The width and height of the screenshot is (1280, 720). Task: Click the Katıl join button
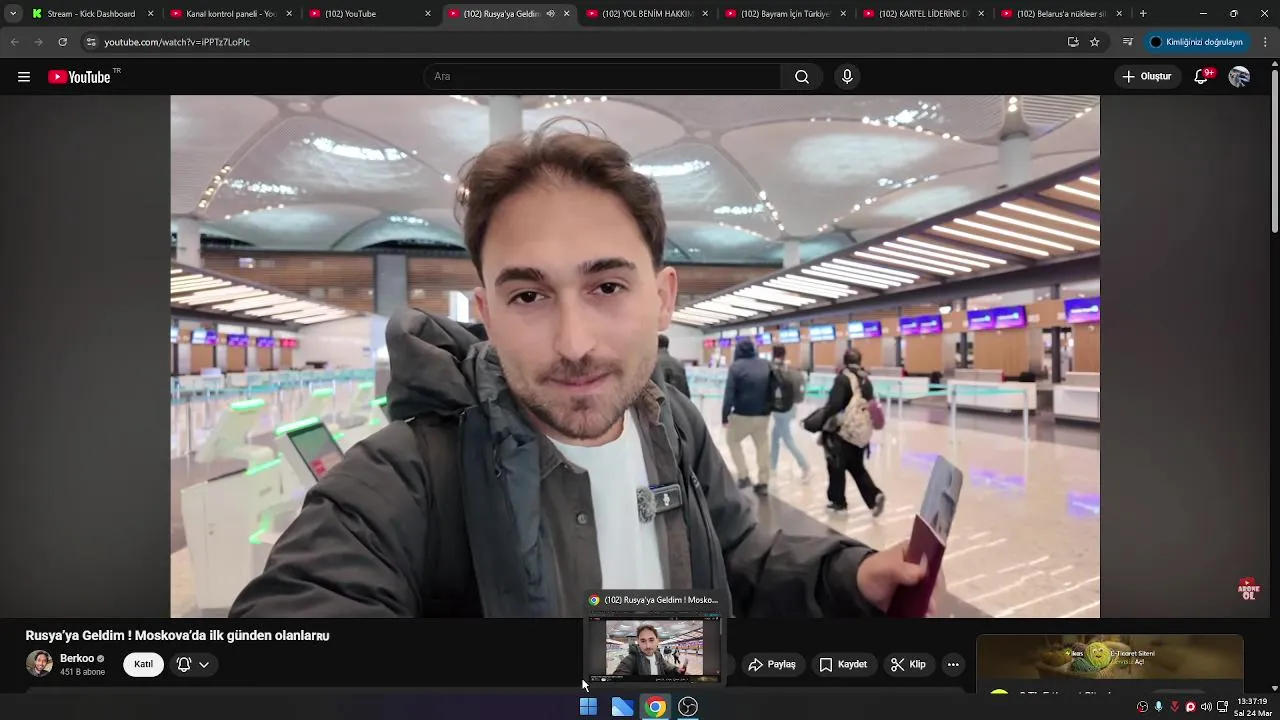[143, 664]
